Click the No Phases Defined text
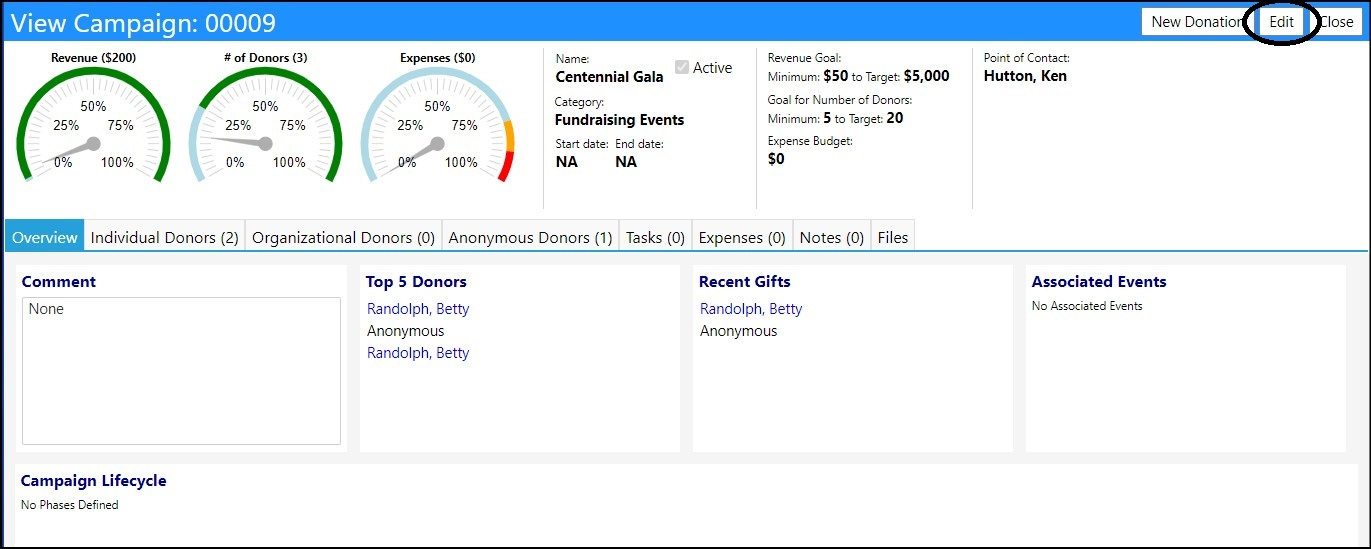The image size is (1371, 549). coord(70,505)
